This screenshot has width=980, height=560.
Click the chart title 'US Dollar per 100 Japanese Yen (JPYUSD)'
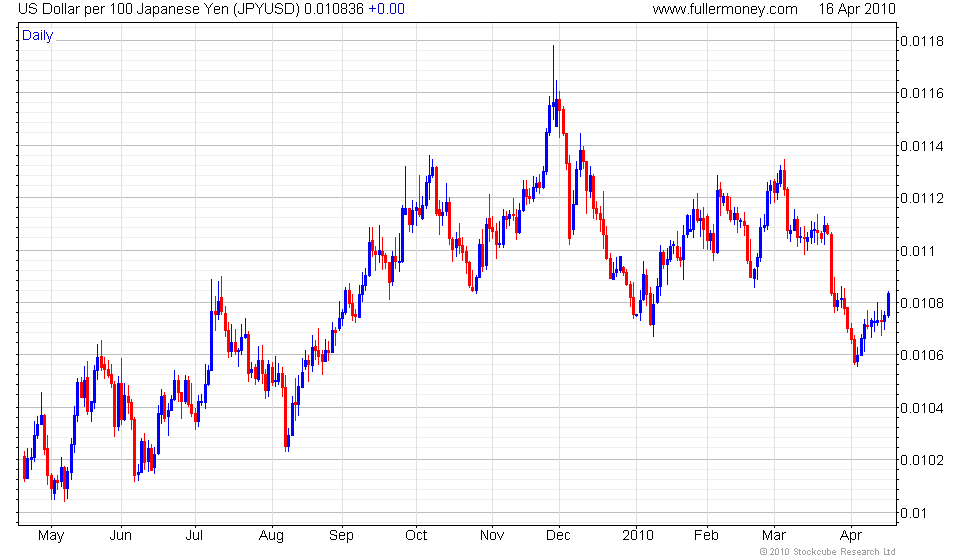(159, 9)
